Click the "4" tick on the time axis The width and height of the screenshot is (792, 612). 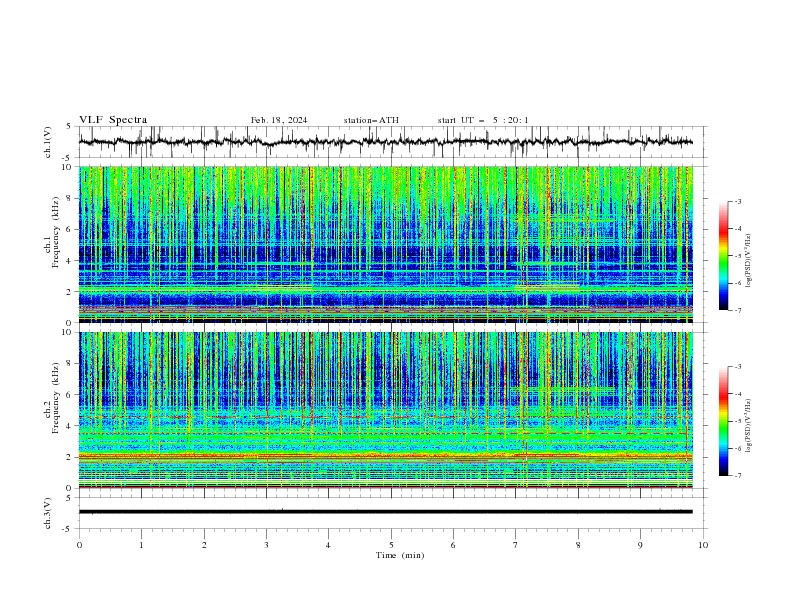[x=328, y=545]
